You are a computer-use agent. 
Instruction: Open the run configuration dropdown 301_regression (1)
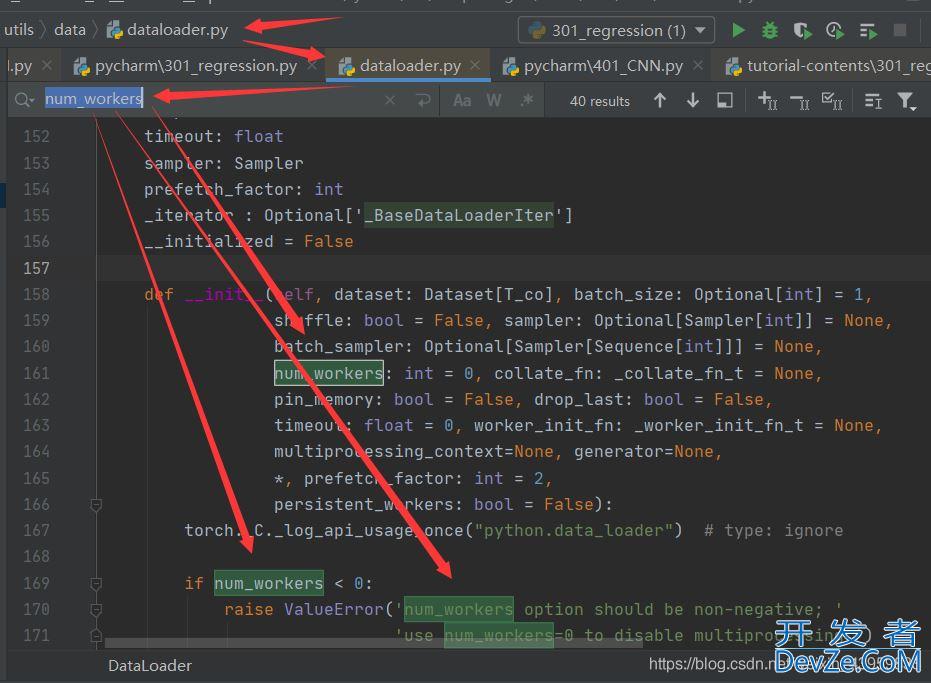click(616, 30)
